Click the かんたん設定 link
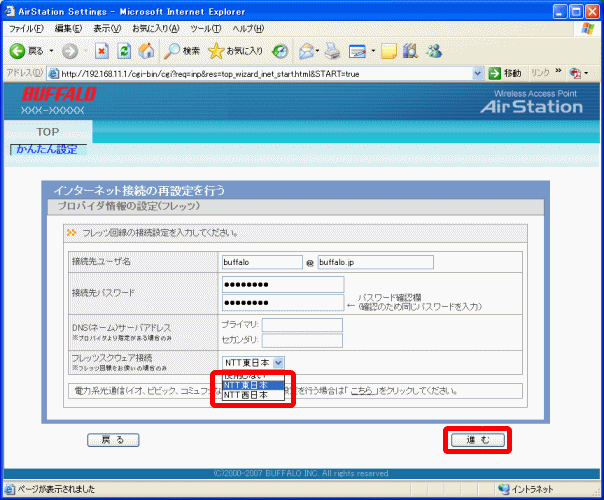The image size is (604, 500). pyautogui.click(x=47, y=149)
